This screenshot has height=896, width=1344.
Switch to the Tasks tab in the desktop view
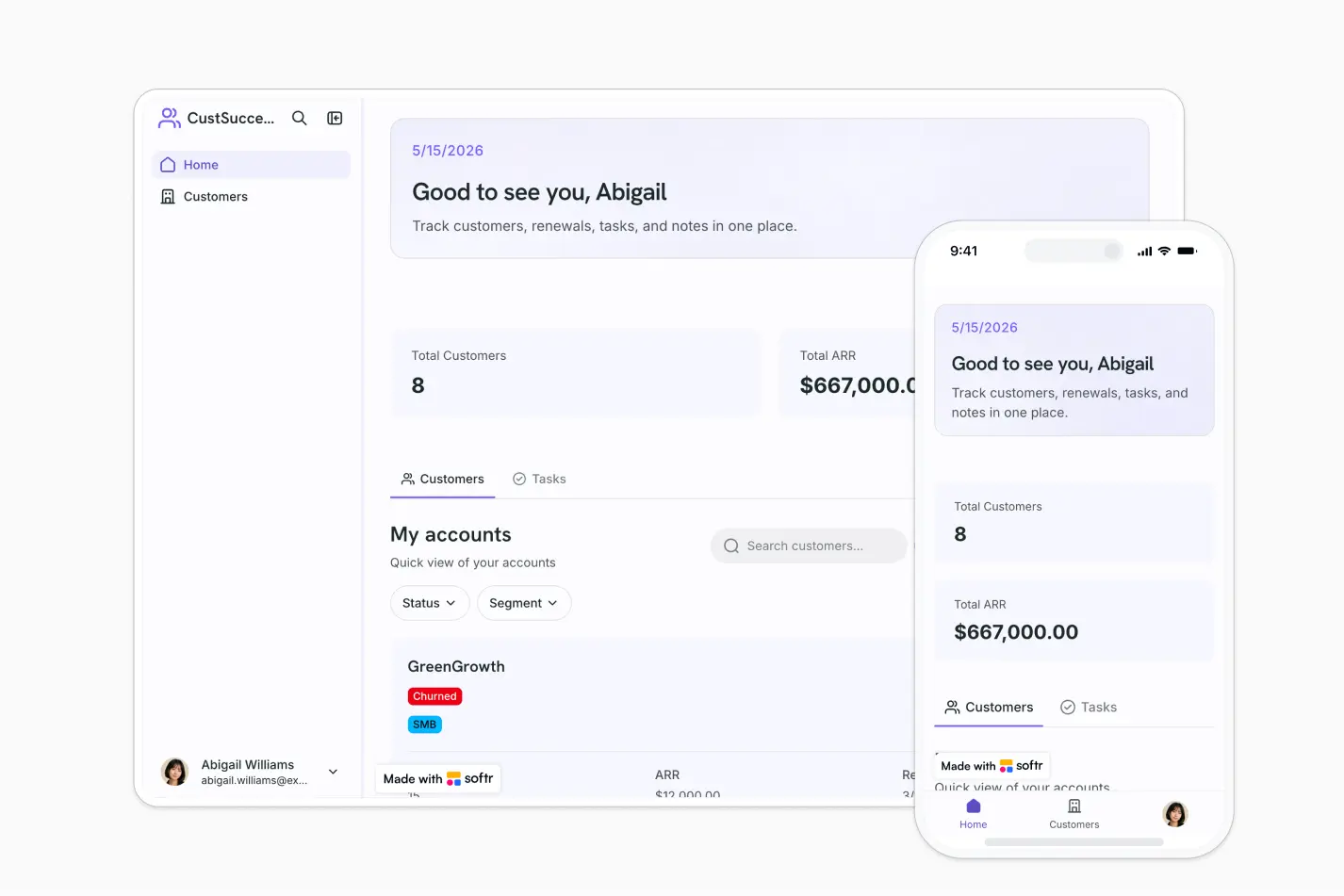pyautogui.click(x=539, y=479)
